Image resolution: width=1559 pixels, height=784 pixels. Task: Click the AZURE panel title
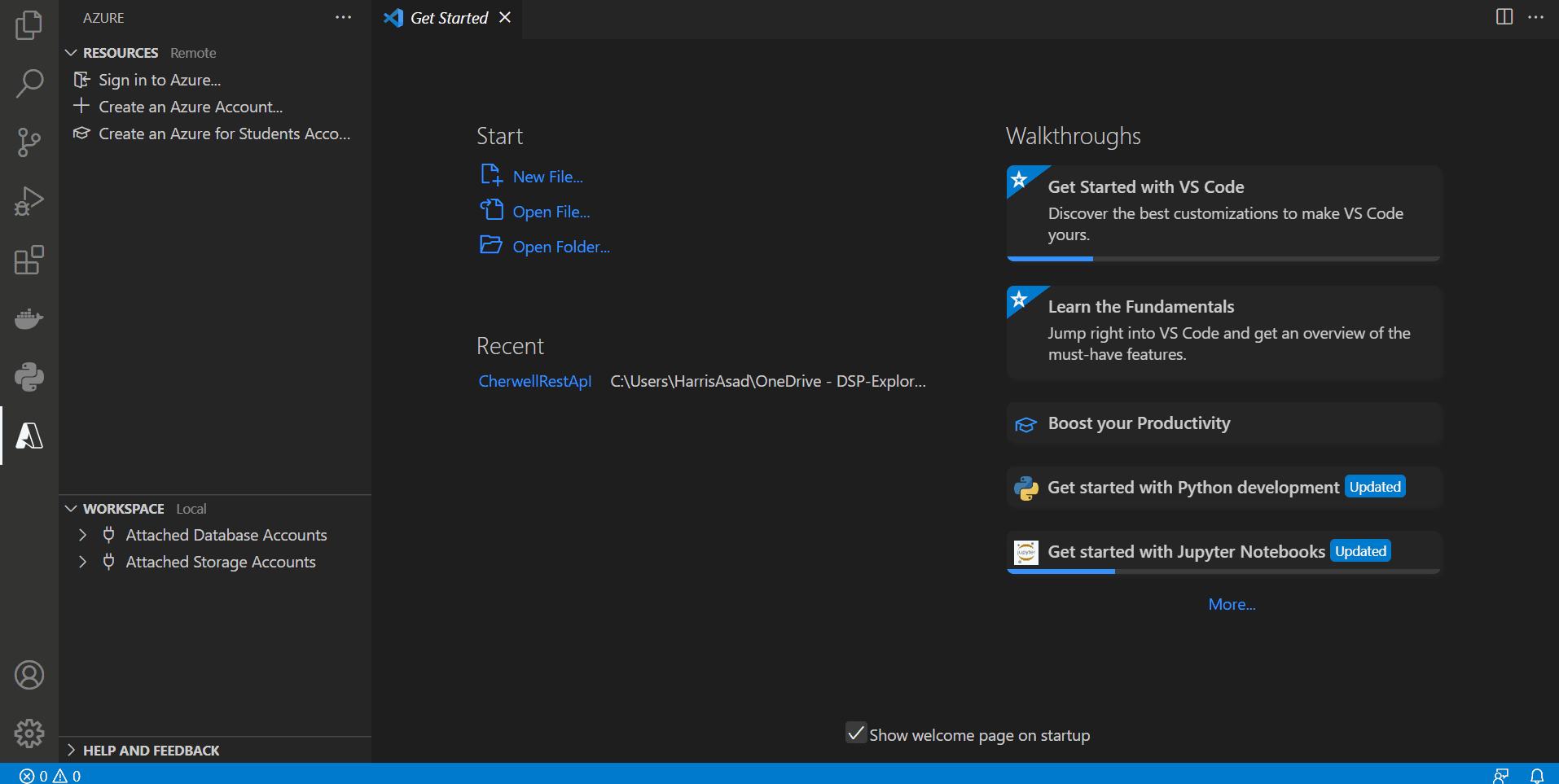click(x=103, y=18)
